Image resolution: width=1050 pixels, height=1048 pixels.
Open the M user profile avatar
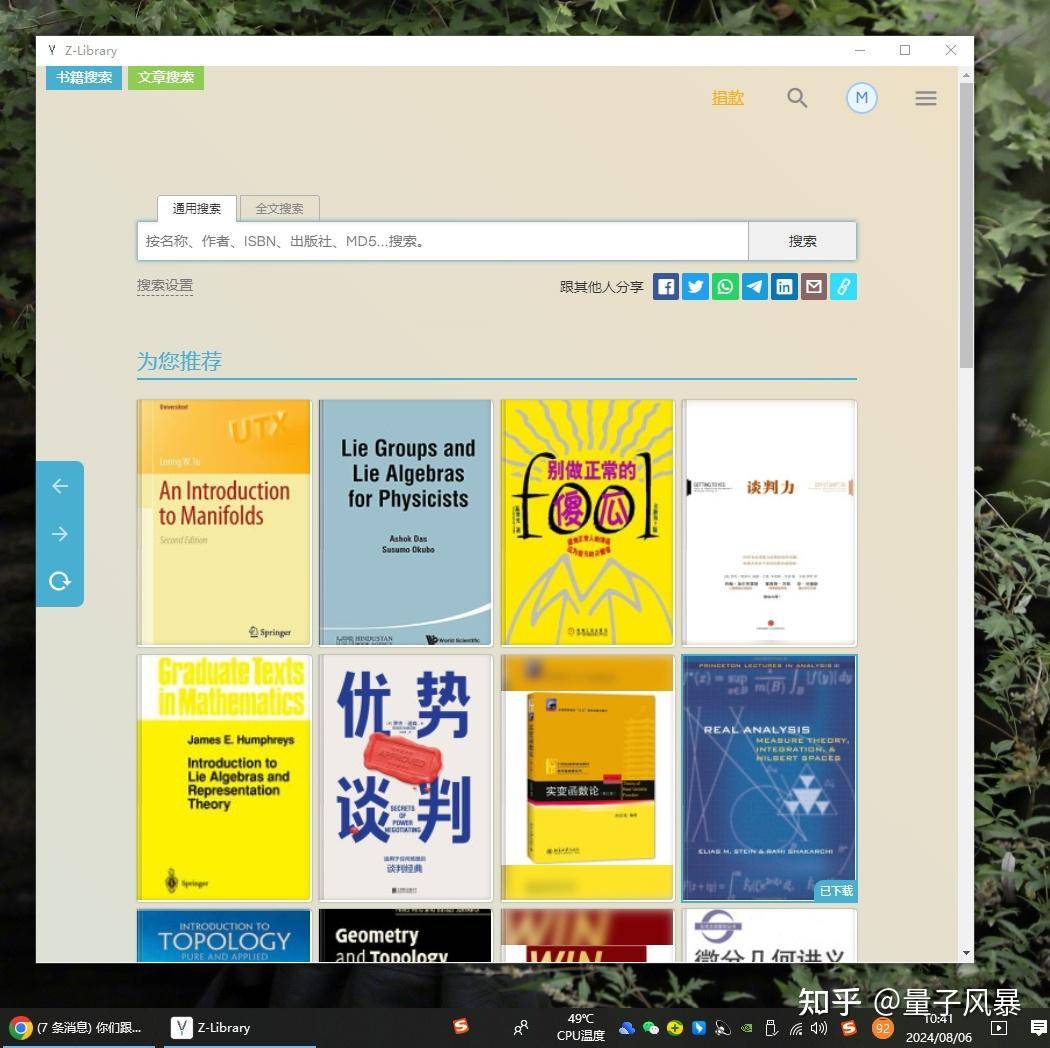pos(861,98)
